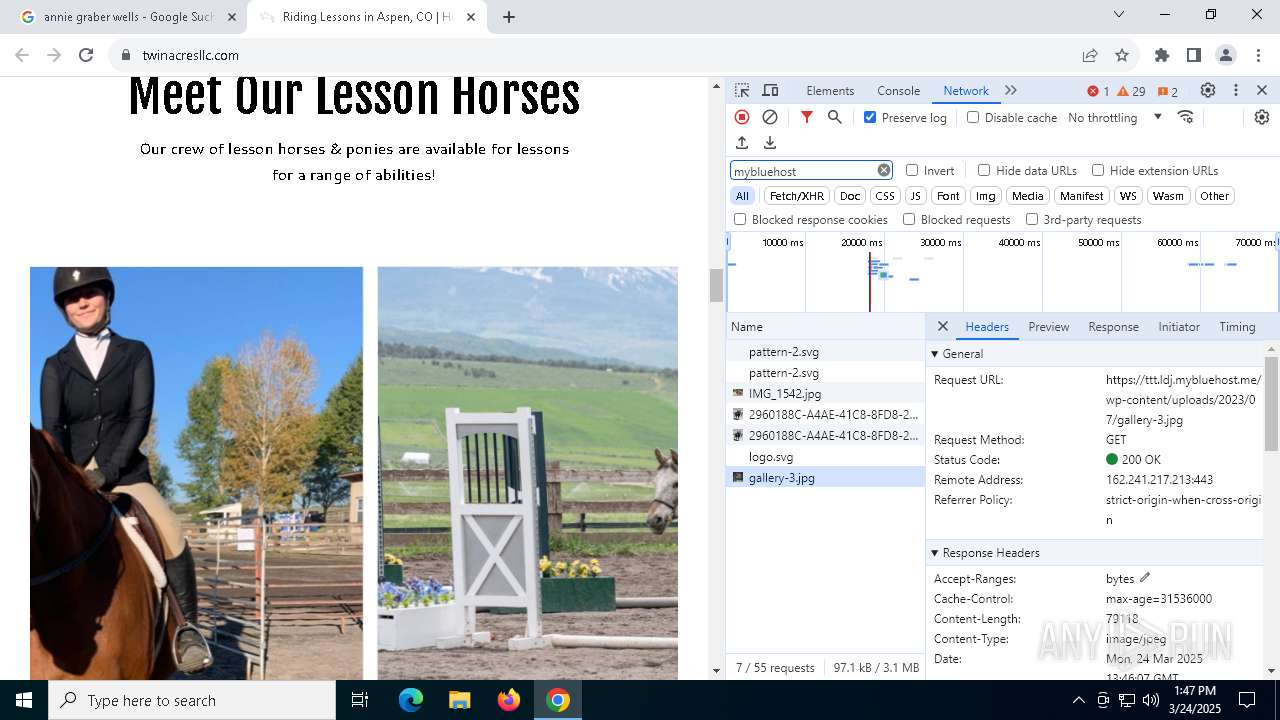Open the Chrome tab search dropdown
1280x720 pixels.
click(x=1119, y=14)
